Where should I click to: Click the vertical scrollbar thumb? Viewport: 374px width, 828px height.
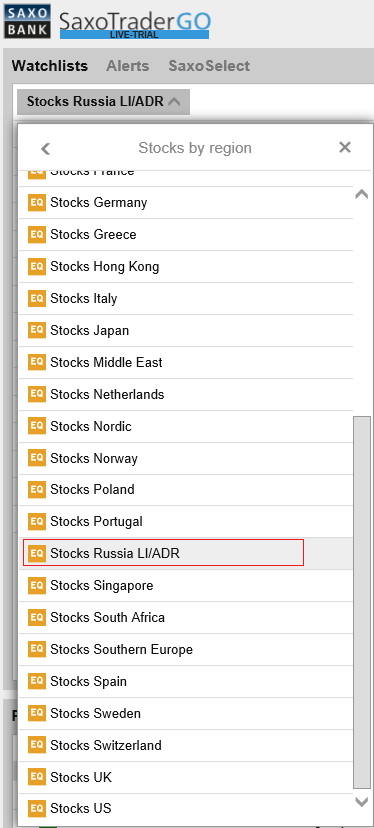(362, 602)
